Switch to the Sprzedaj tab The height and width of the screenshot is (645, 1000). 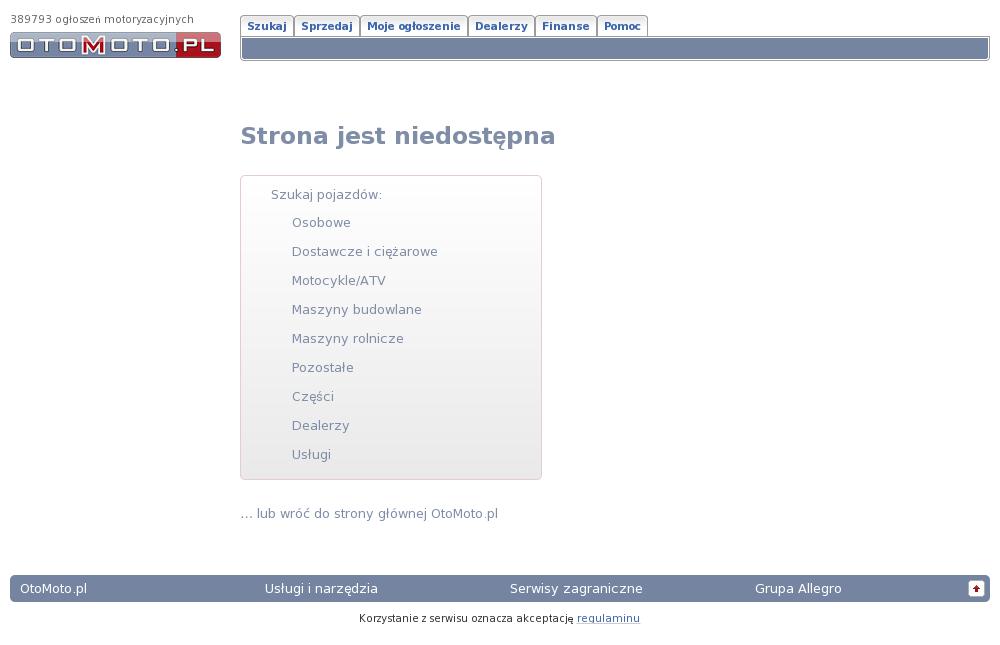326,26
